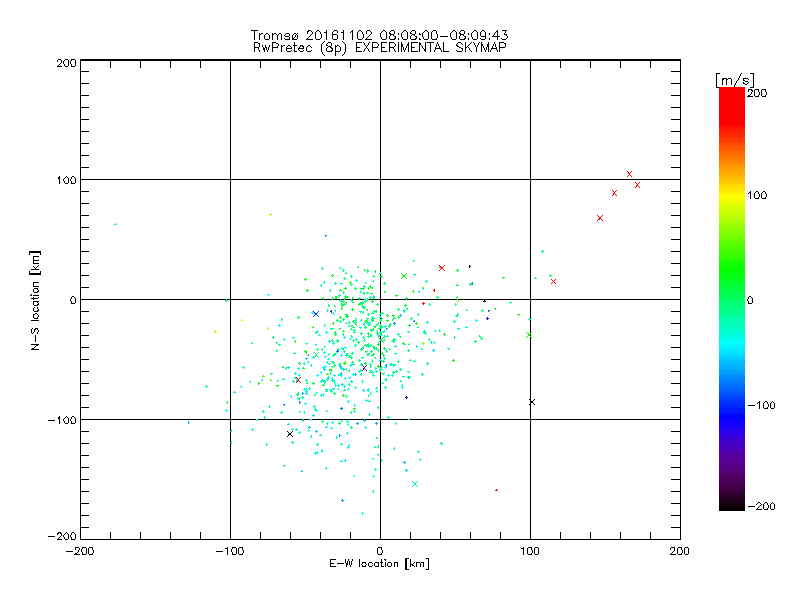Click the lowest red X of the upper-right cluster
This screenshot has width=800, height=600.
tap(600, 218)
